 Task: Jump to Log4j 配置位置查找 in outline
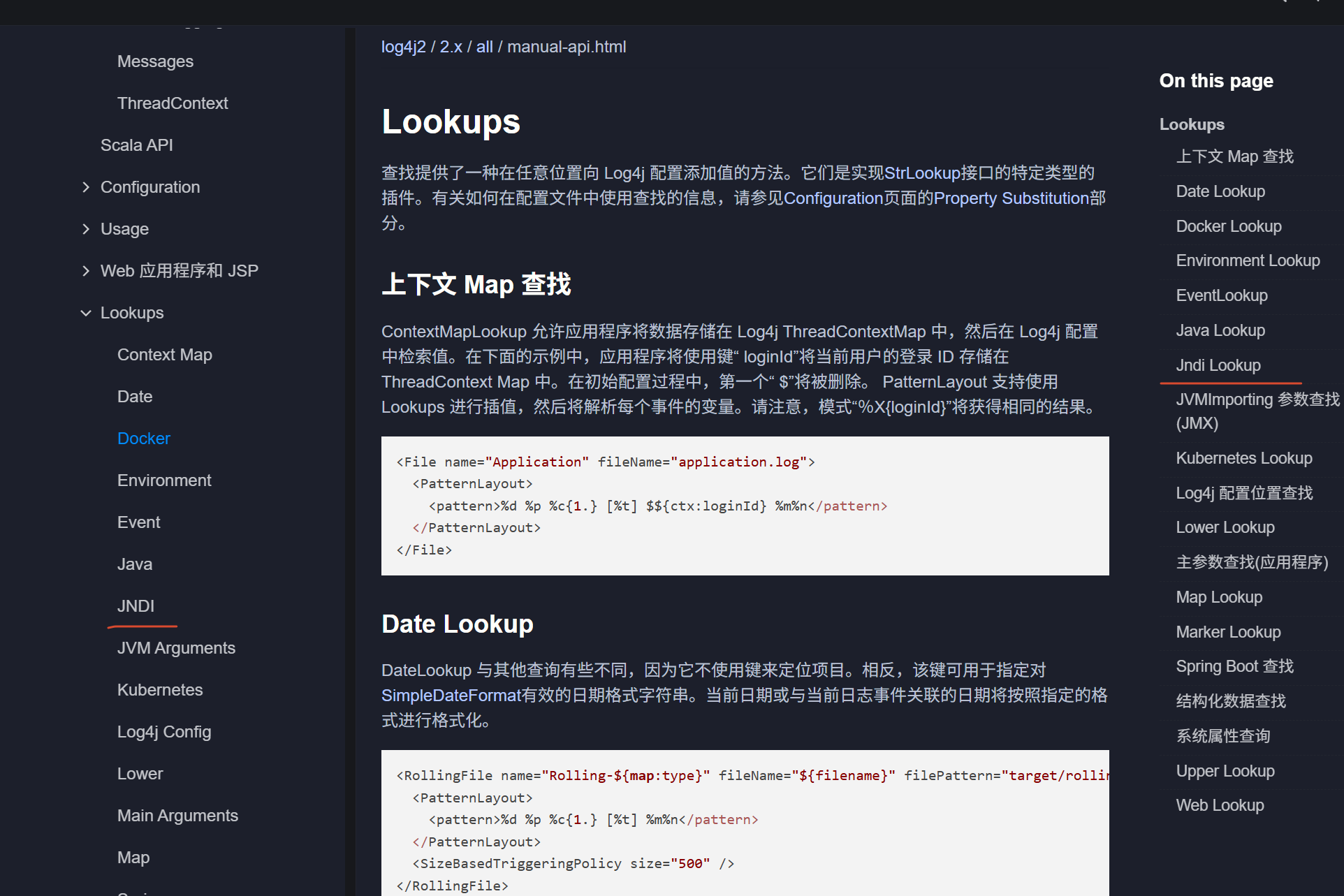coord(1244,493)
